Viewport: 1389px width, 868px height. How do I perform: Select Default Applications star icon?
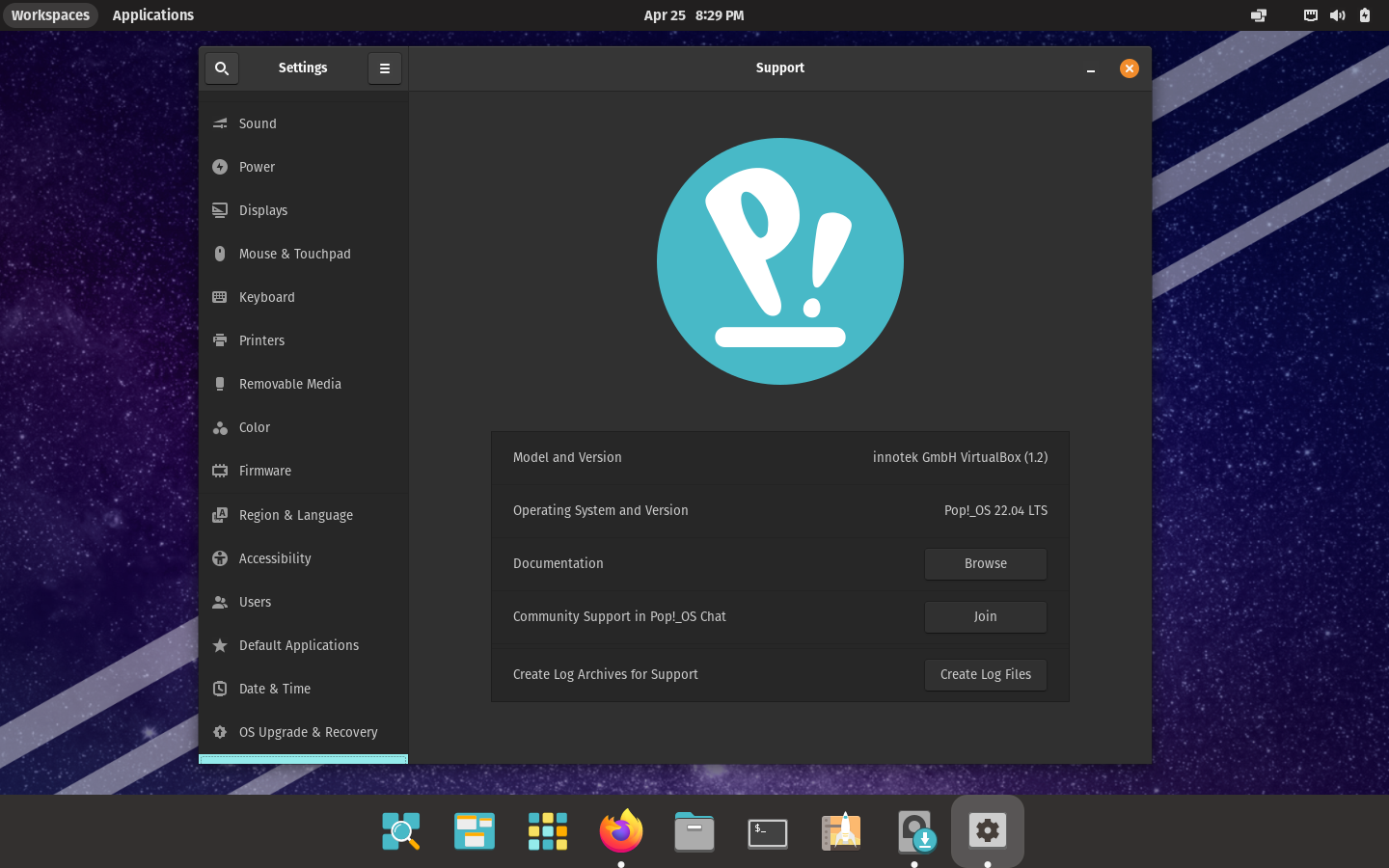(x=220, y=645)
